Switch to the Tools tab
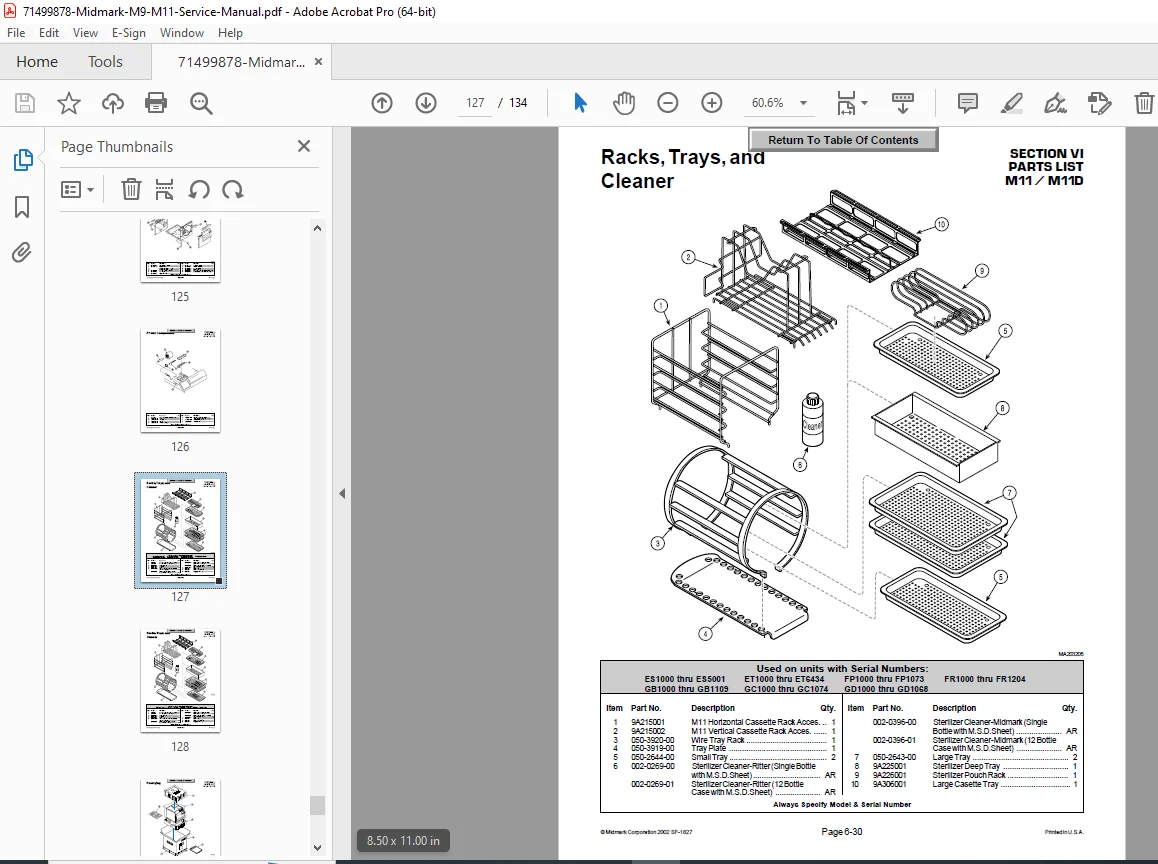The height and width of the screenshot is (864, 1158). point(105,61)
